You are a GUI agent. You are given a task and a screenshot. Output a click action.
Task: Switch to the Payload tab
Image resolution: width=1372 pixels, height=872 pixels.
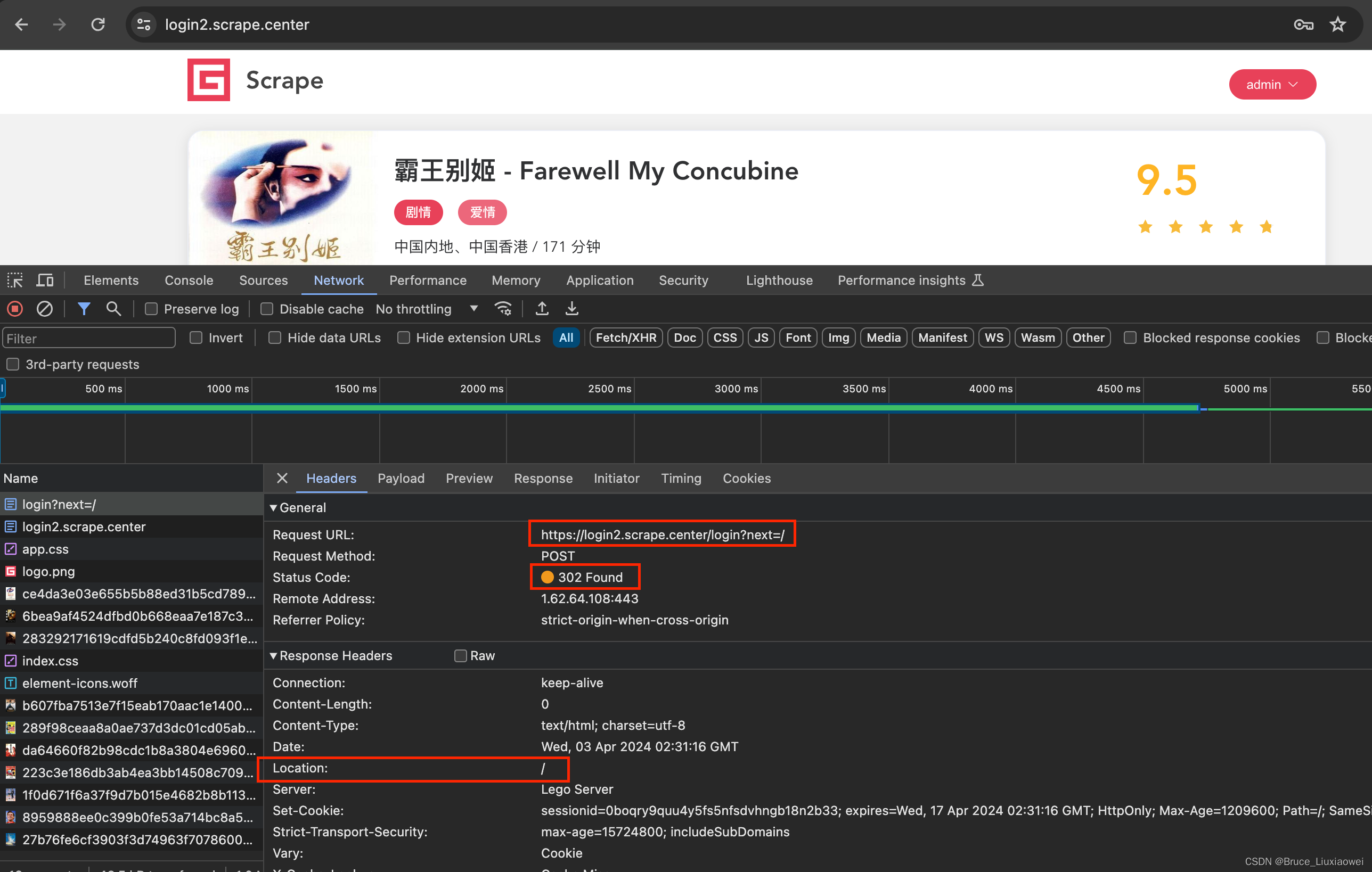click(x=401, y=479)
